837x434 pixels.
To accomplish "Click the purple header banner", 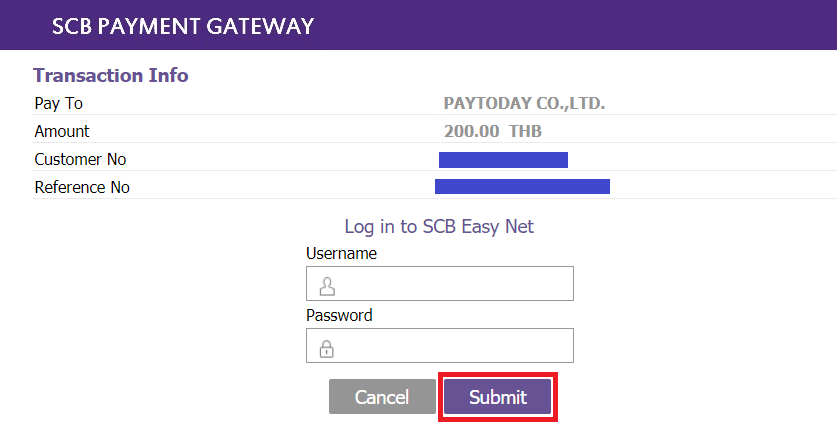I will coord(418,25).
